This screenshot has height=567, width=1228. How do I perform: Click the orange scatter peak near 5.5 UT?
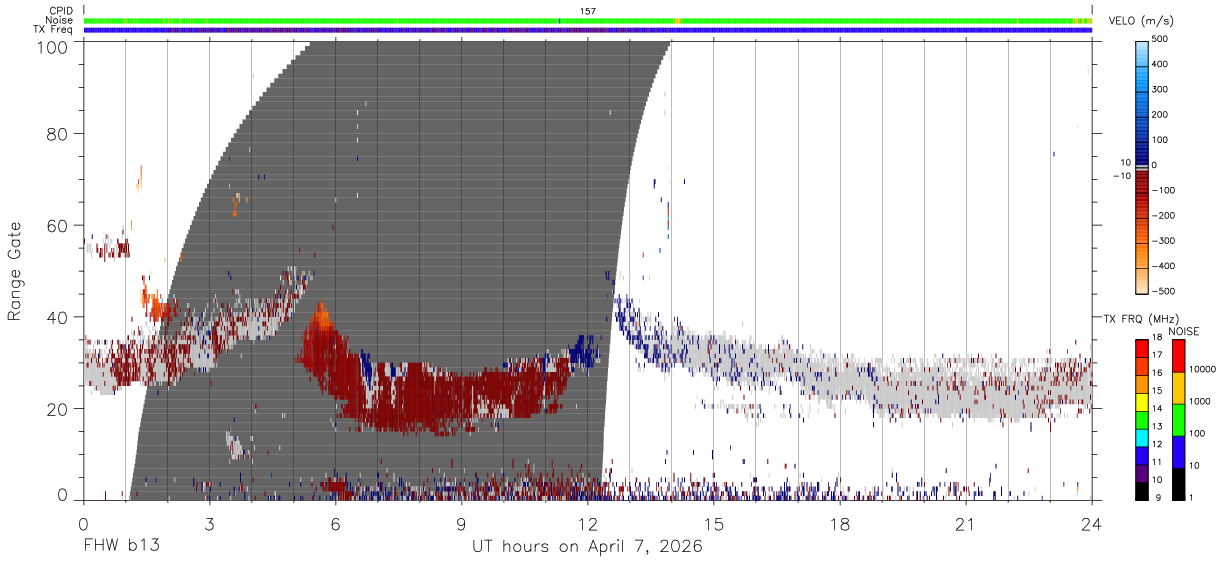click(321, 318)
